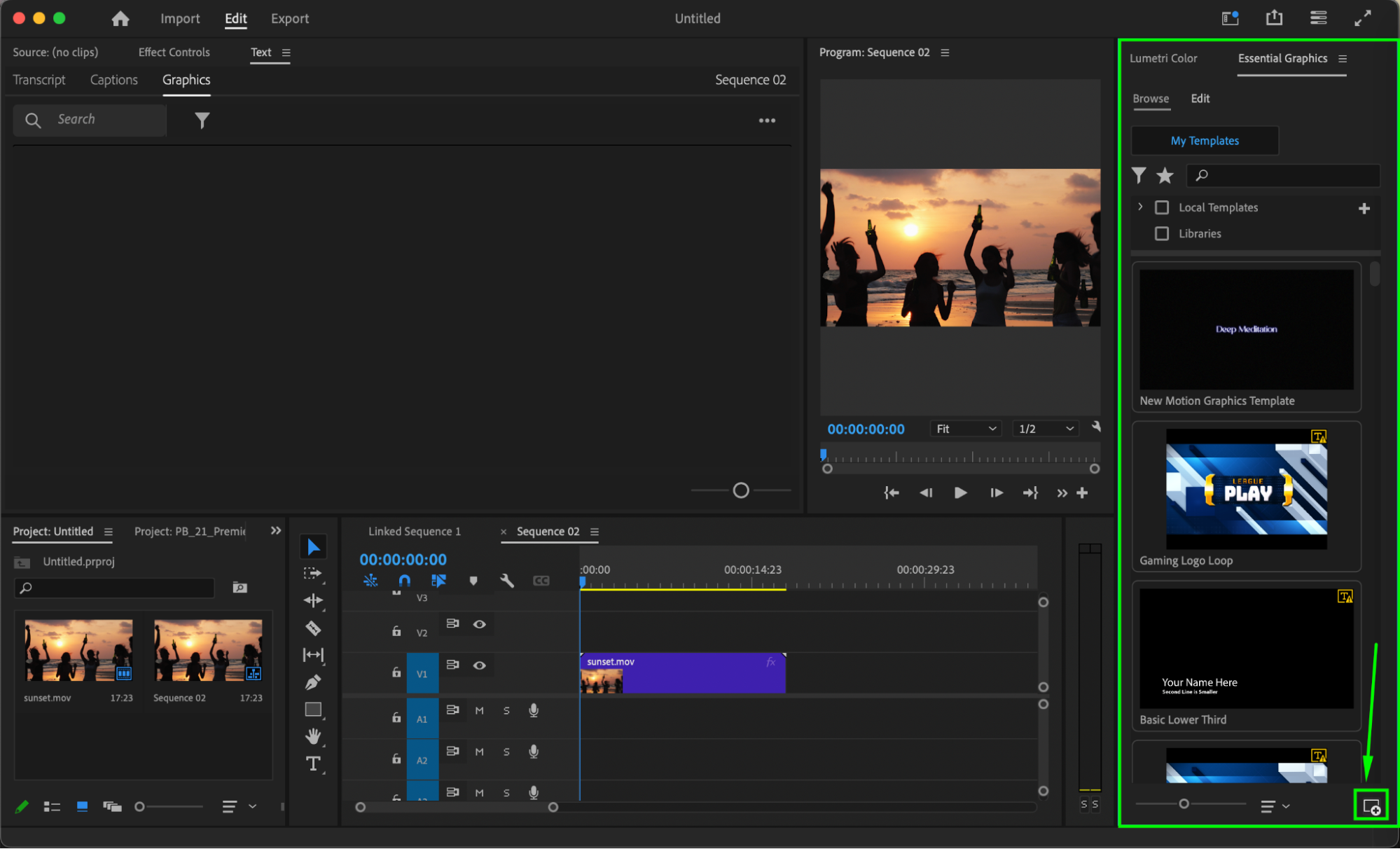The width and height of the screenshot is (1400, 849).
Task: Select the Type tool
Action: point(313,764)
